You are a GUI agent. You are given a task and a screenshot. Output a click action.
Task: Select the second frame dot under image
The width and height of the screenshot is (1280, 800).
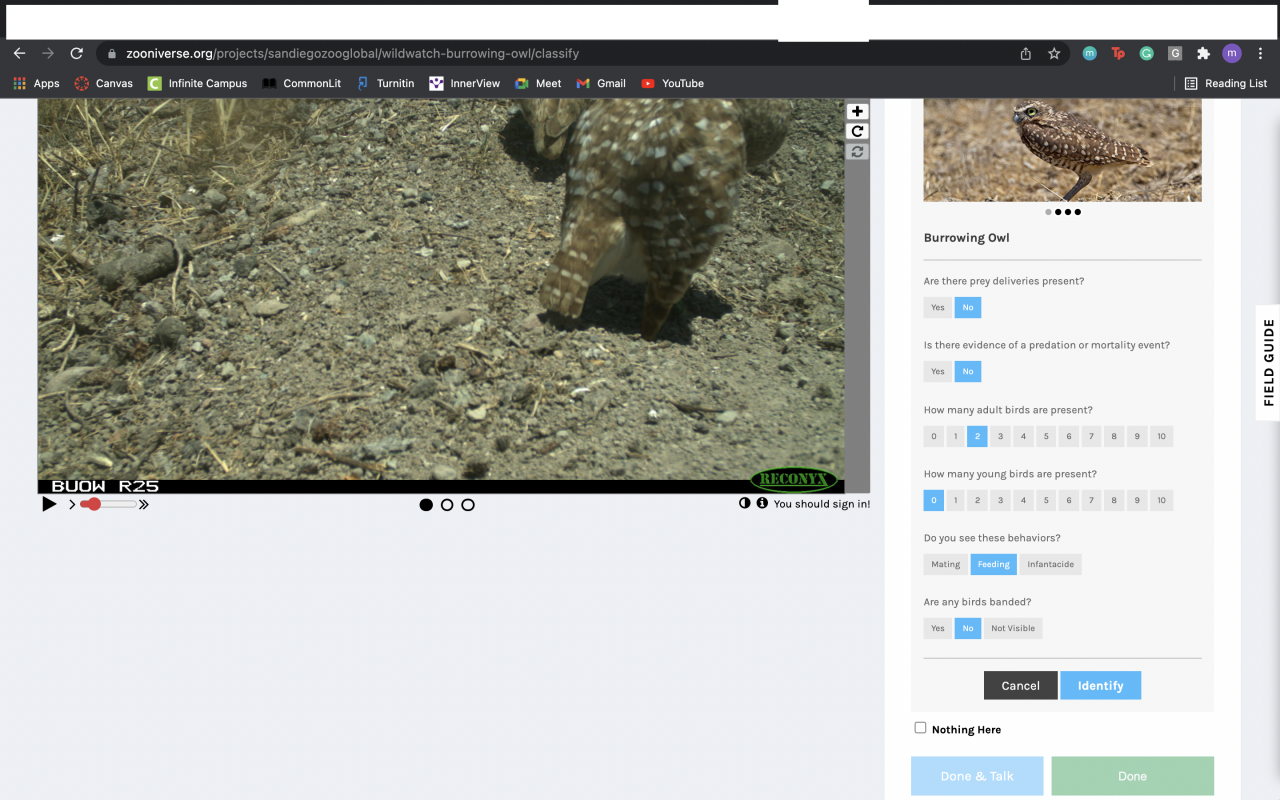point(447,505)
